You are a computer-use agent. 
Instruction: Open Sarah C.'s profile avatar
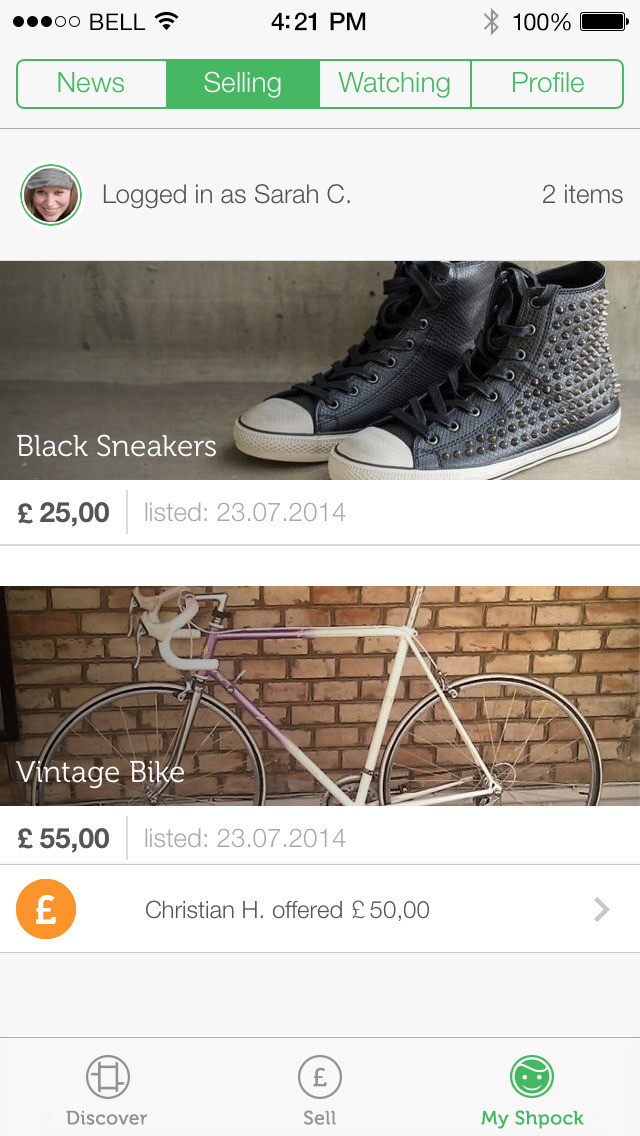point(49,194)
